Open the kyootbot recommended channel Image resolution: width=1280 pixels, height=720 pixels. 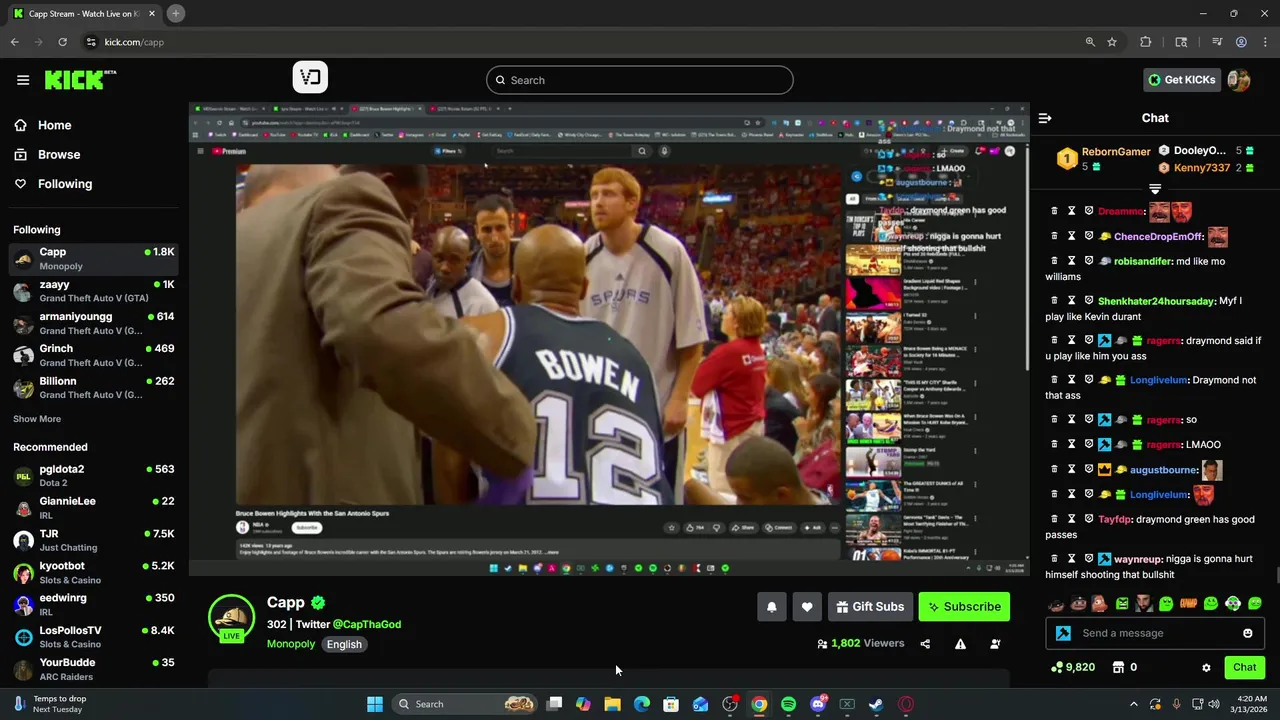[x=94, y=572]
